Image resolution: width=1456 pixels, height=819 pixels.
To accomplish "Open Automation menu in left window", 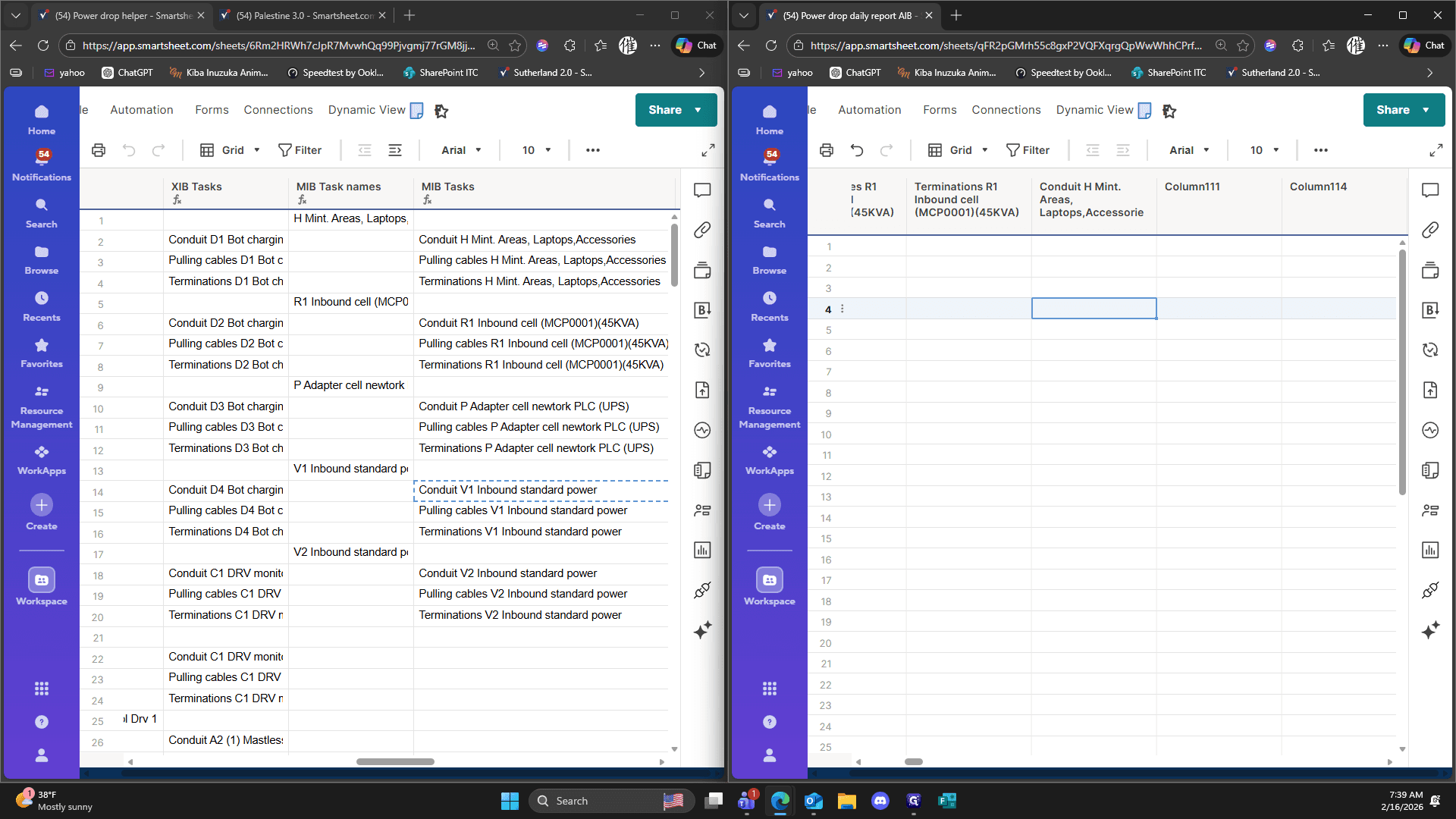I will point(142,110).
